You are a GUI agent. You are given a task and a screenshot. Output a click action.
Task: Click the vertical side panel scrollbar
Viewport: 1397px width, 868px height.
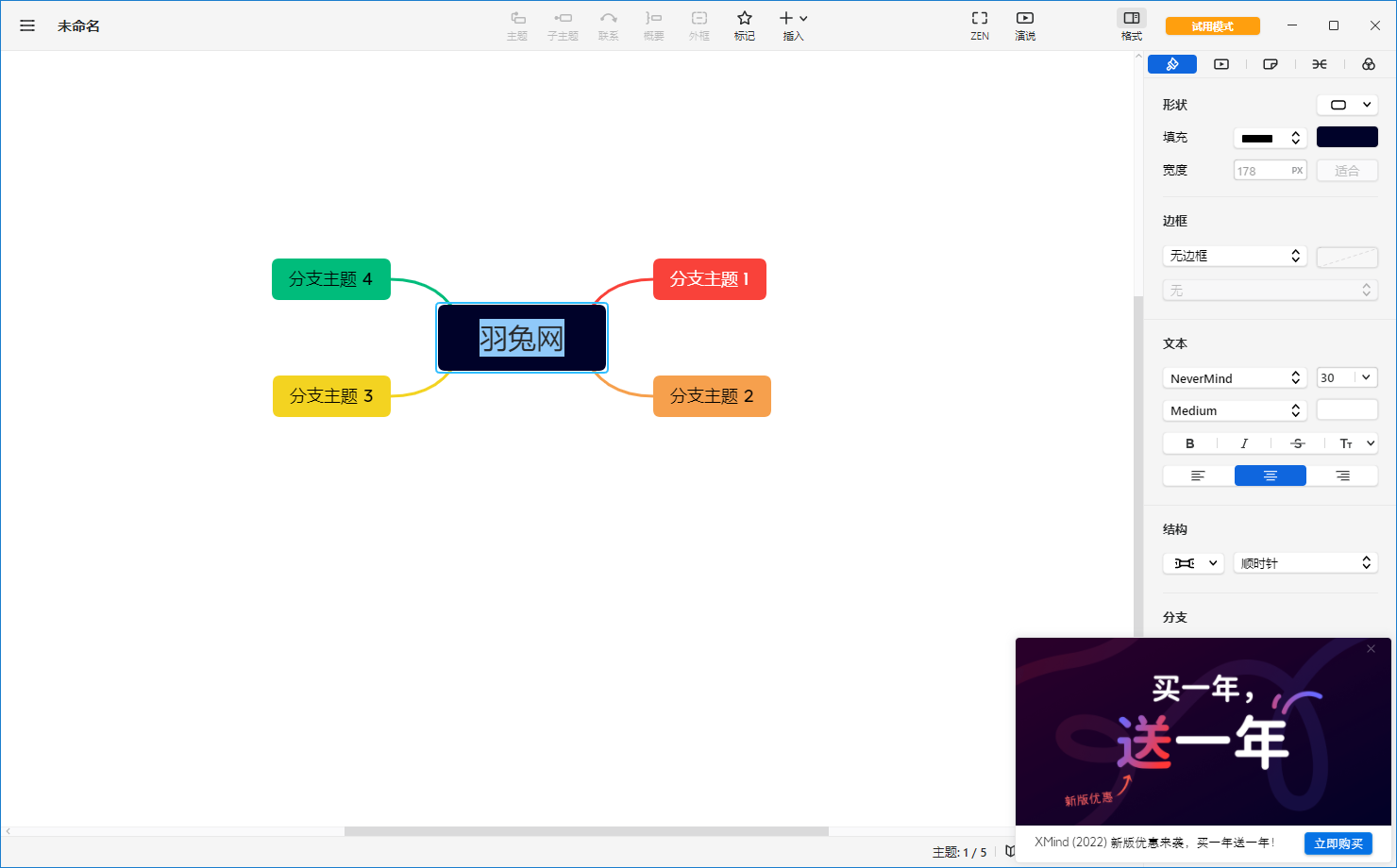1138,467
